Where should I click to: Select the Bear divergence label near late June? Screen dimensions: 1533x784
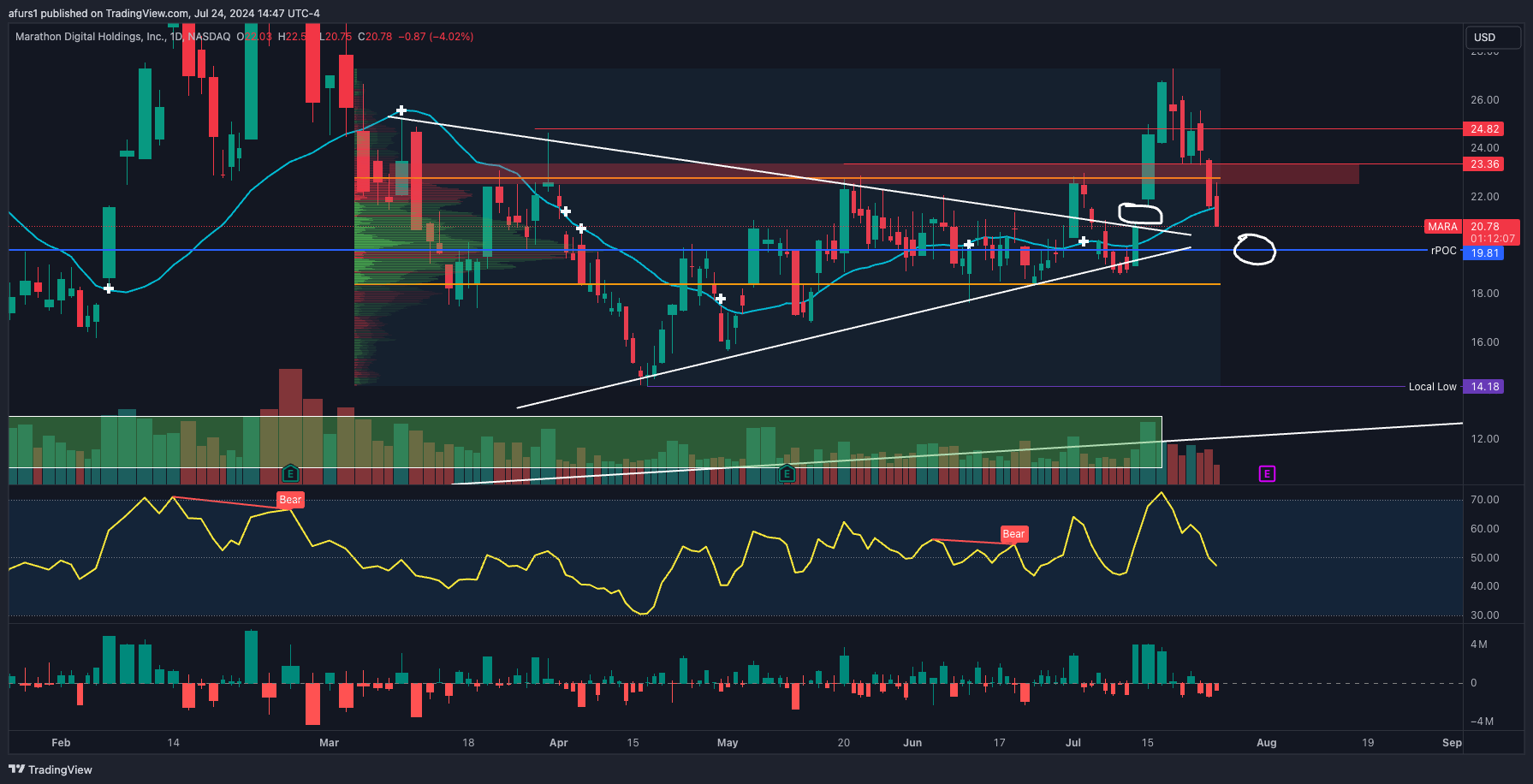tap(1013, 534)
